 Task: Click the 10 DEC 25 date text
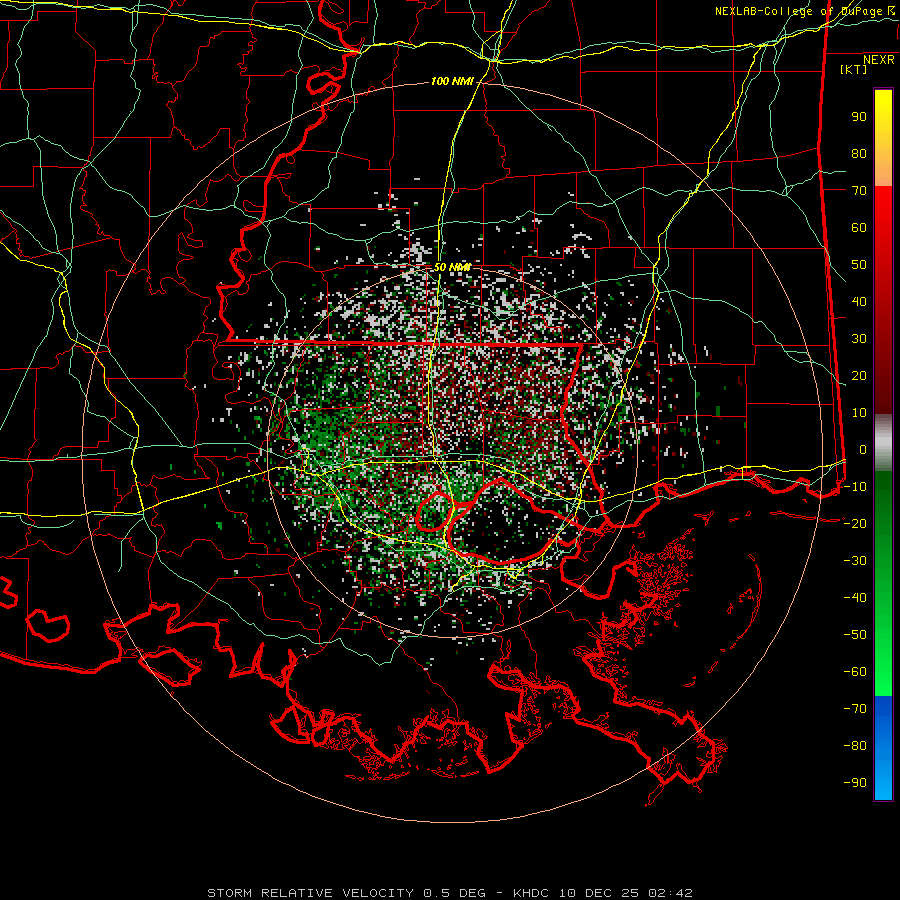point(599,893)
